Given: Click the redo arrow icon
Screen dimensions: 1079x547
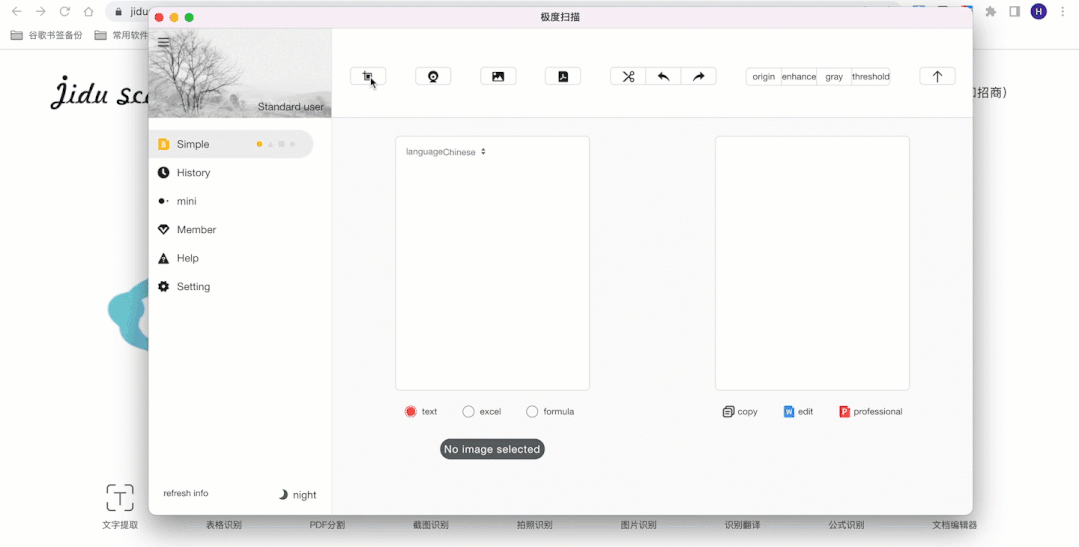Looking at the screenshot, I should click(698, 77).
